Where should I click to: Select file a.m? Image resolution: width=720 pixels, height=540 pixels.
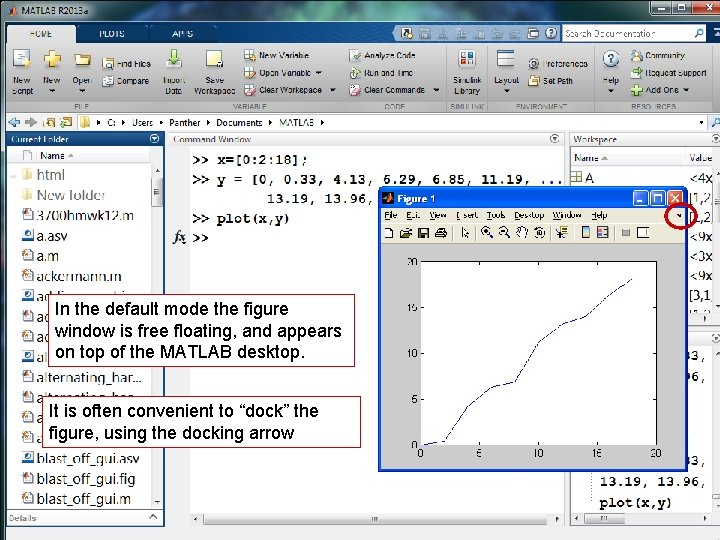(x=40, y=256)
